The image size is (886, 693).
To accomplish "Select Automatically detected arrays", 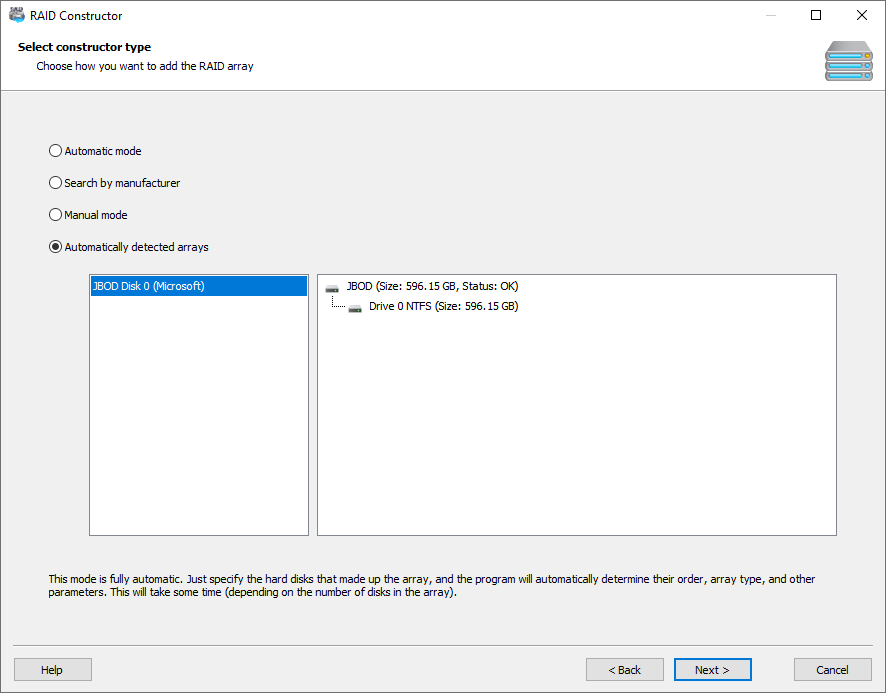I will pos(55,246).
